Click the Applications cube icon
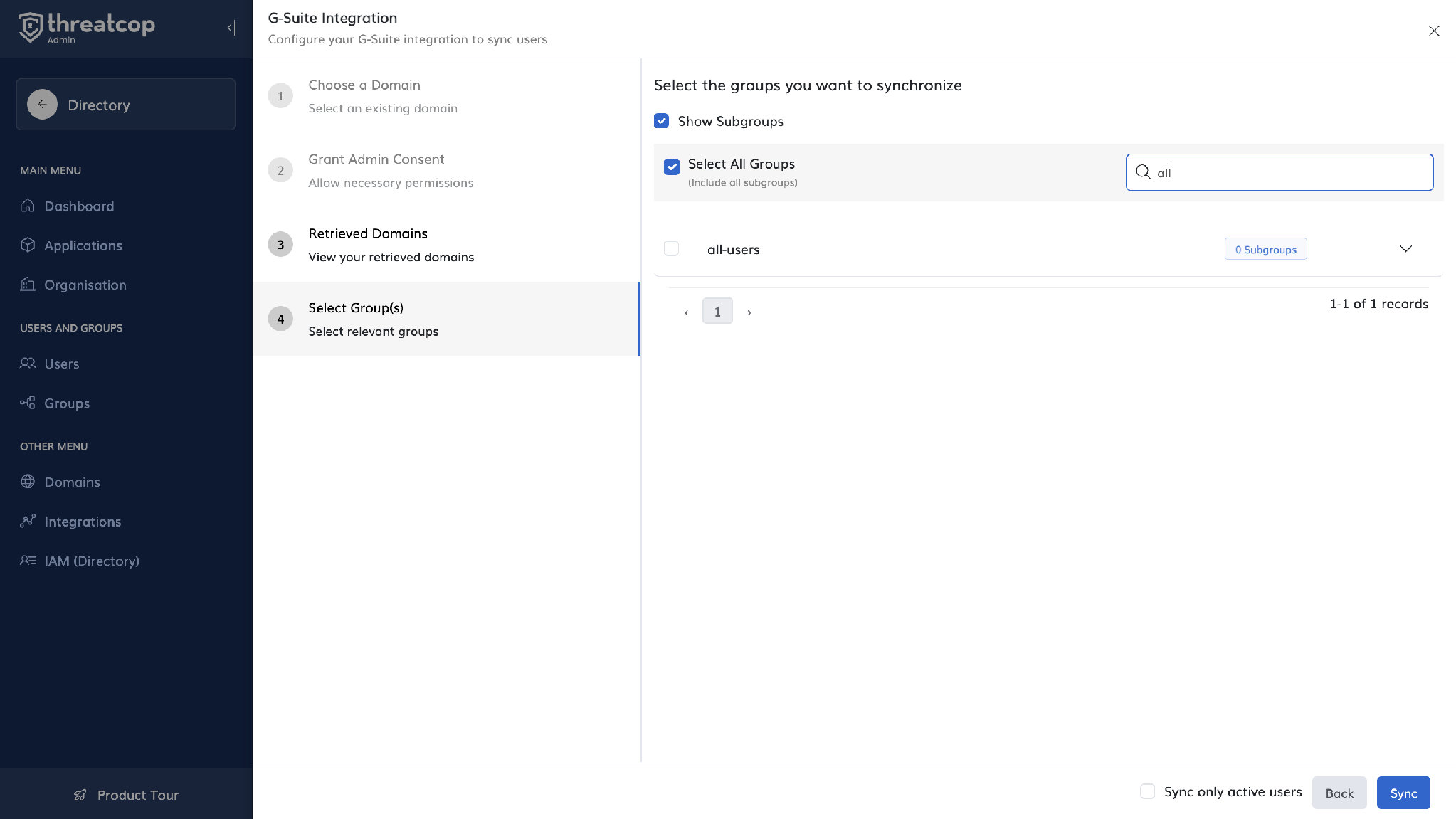Screen dimensions: 1456x819 coord(28,245)
